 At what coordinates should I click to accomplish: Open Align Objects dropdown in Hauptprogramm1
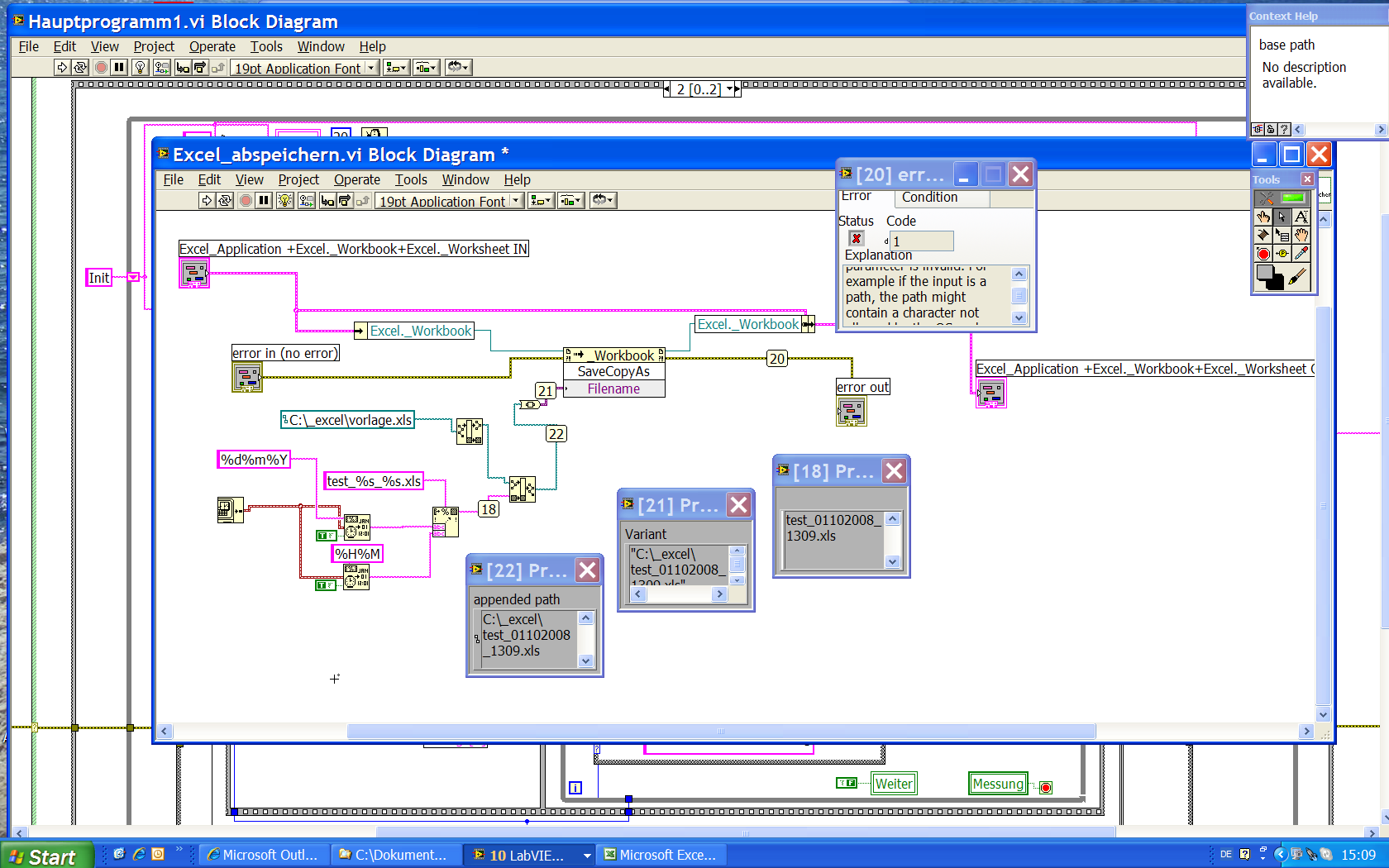[x=396, y=67]
